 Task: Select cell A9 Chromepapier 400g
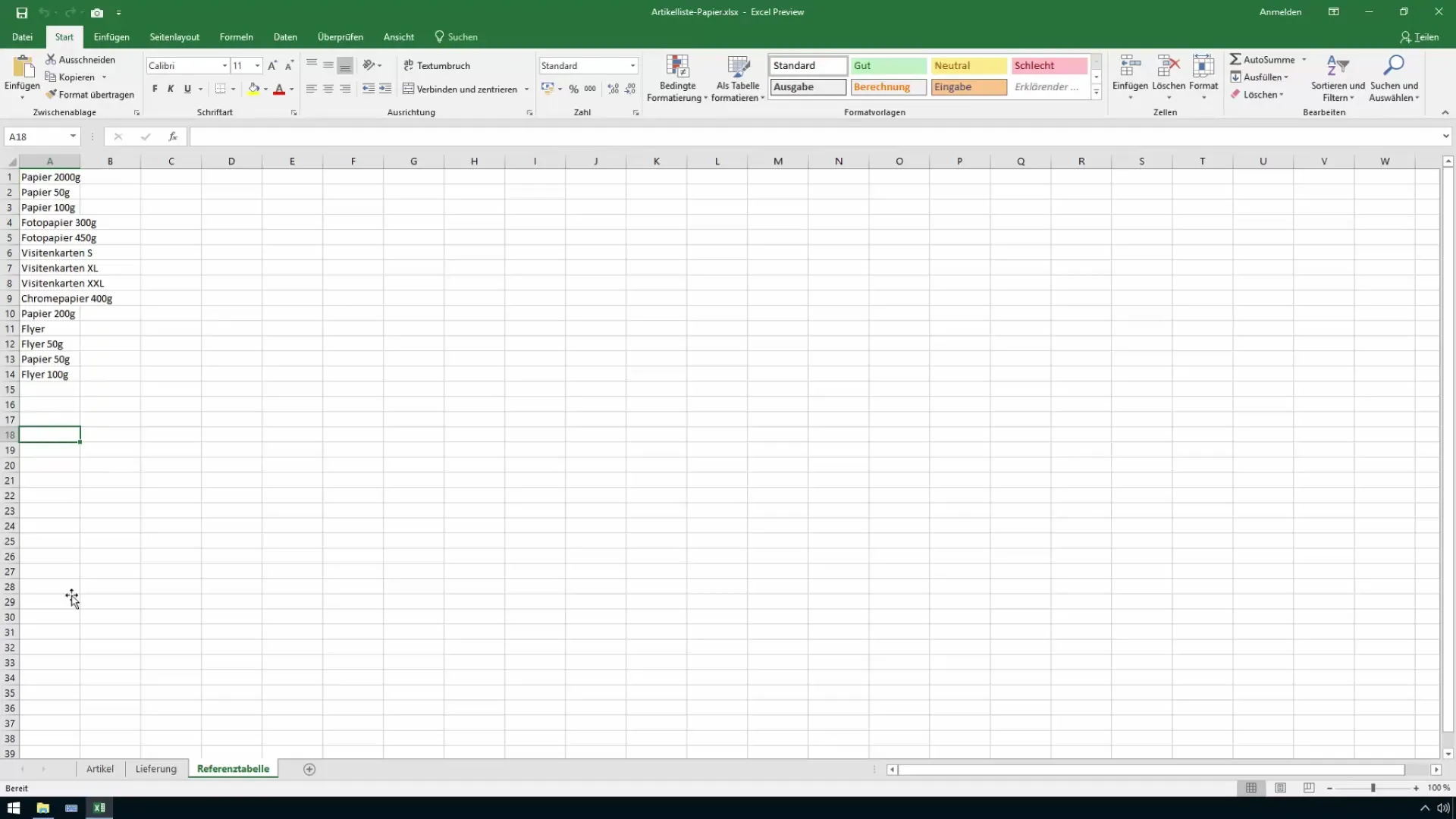click(50, 298)
